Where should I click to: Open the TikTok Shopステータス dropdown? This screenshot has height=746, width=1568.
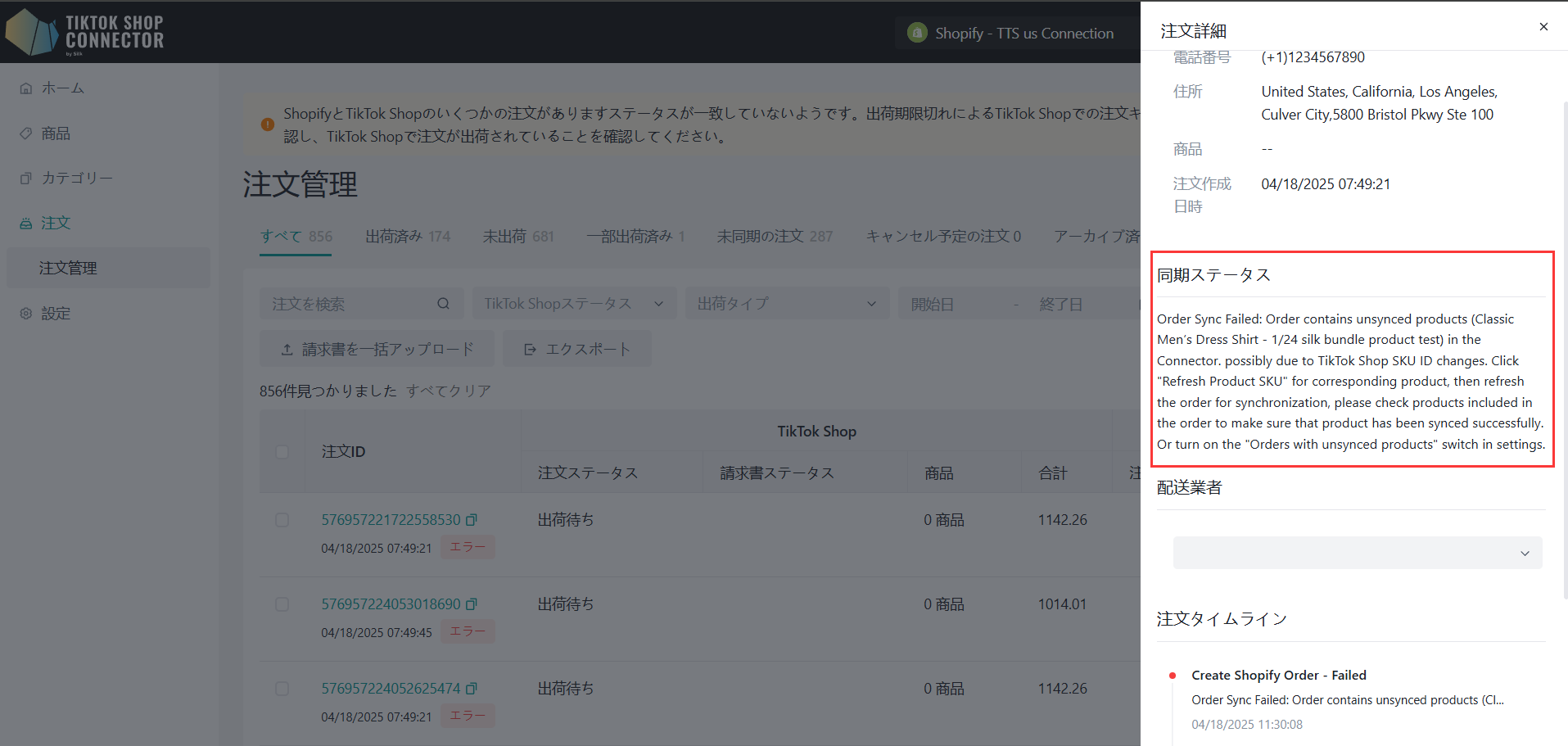[x=574, y=304]
